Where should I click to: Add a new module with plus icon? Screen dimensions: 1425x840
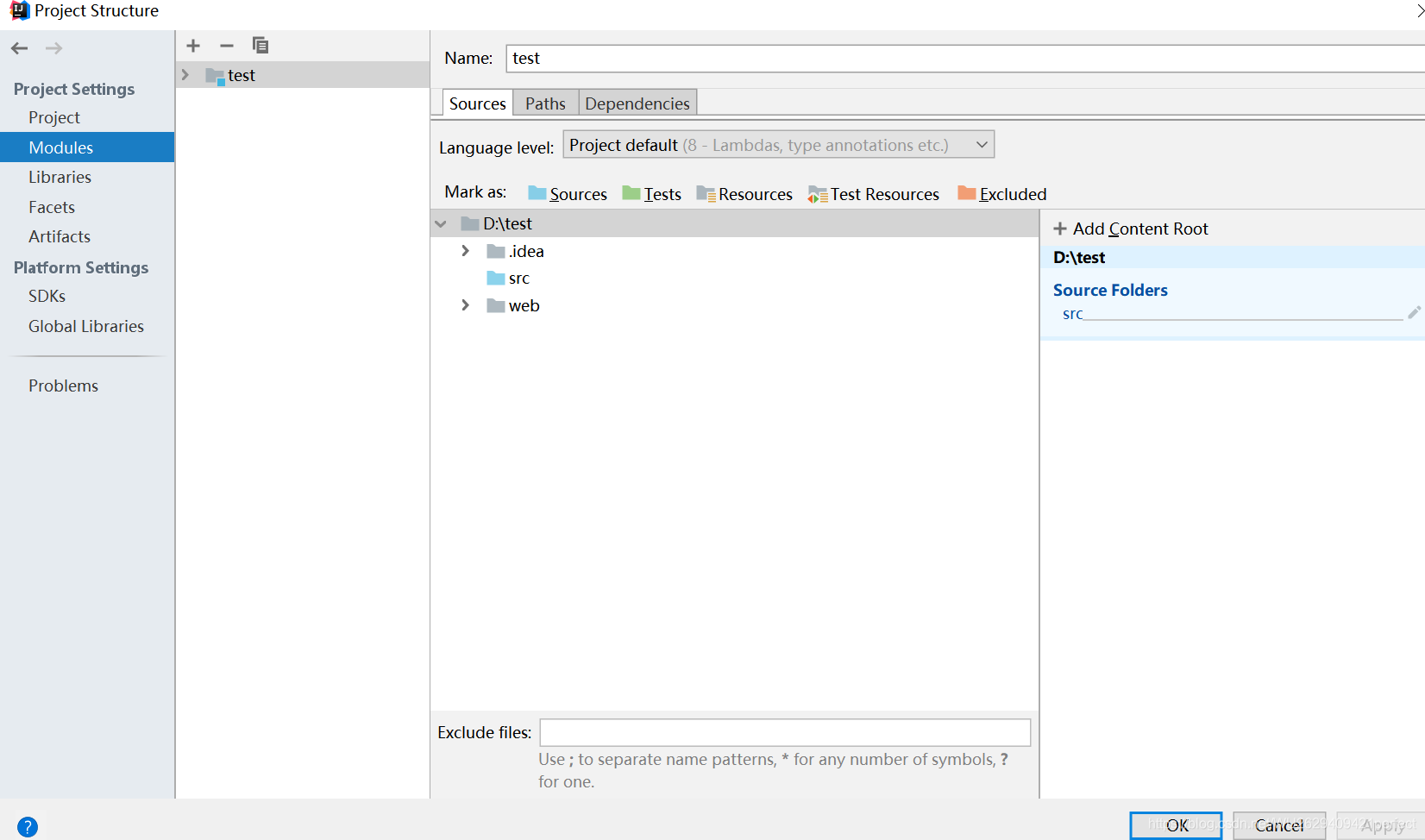(193, 46)
